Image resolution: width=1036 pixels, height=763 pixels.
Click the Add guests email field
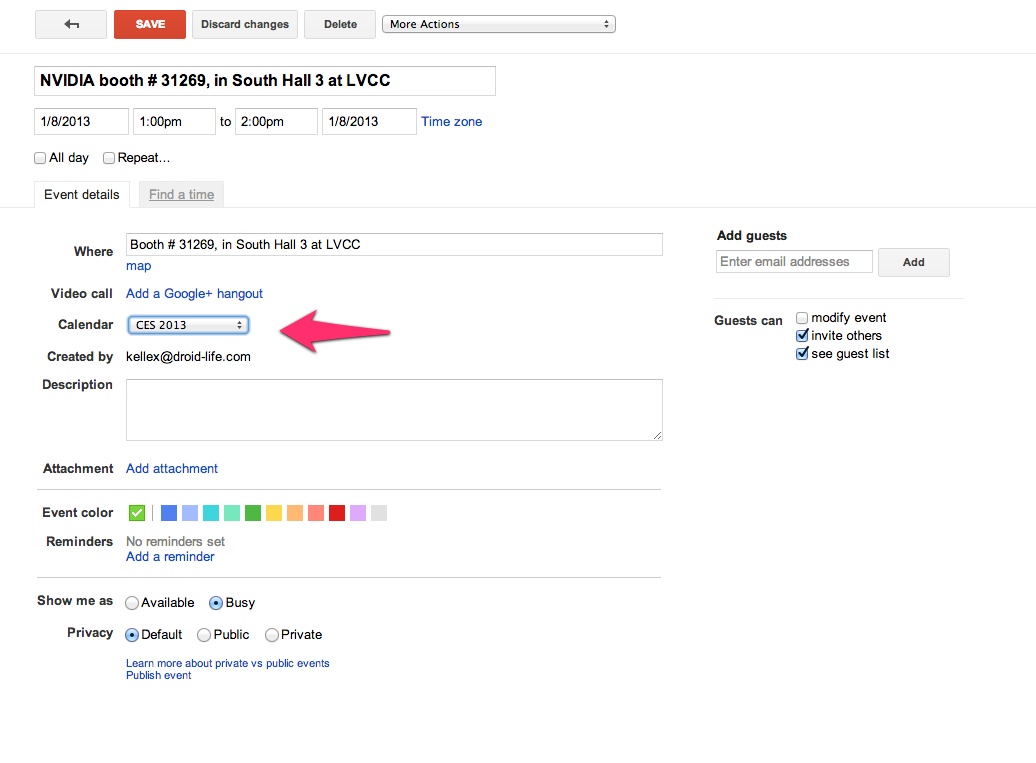pyautogui.click(x=794, y=262)
